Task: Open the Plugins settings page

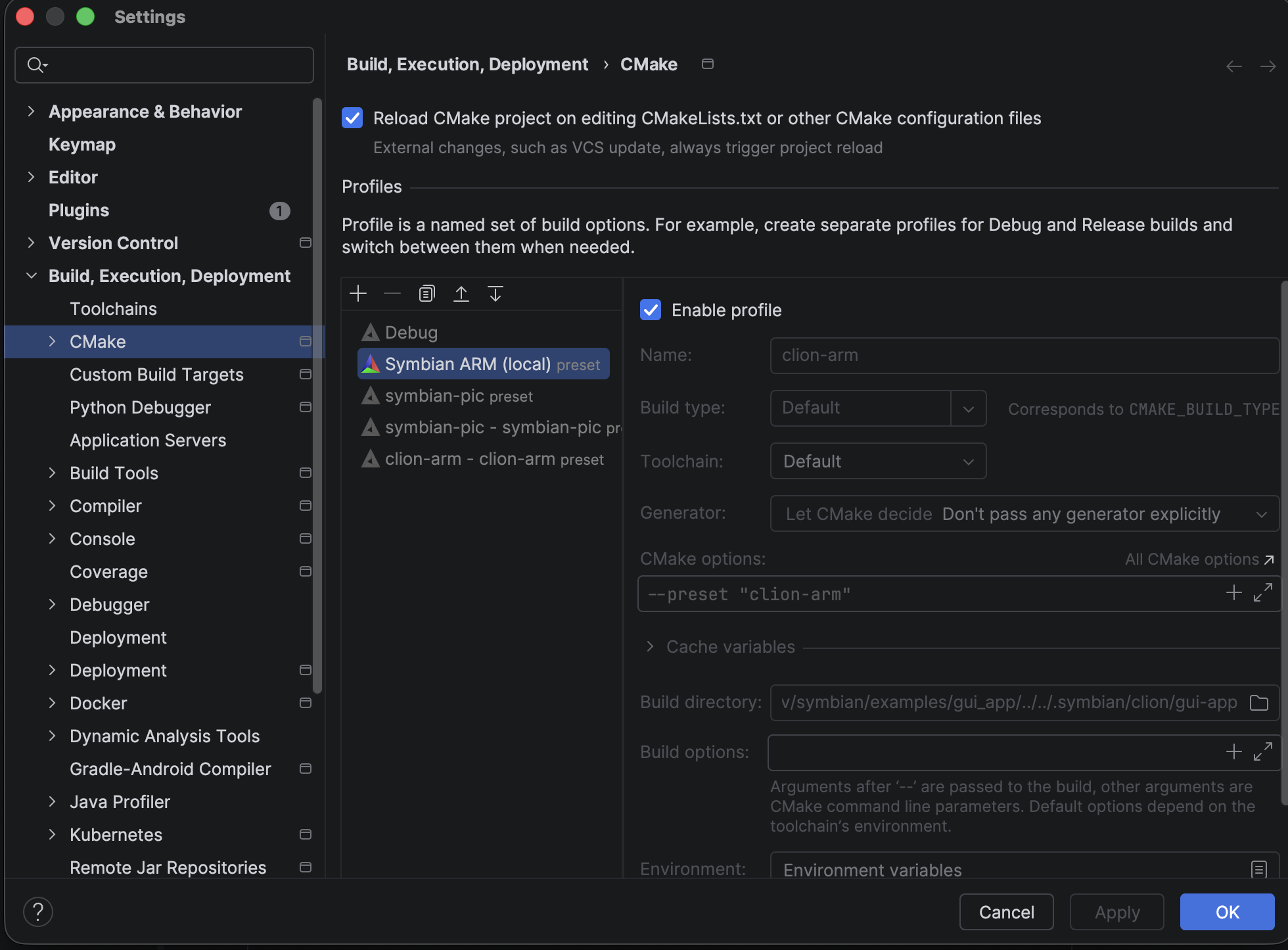Action: (79, 210)
